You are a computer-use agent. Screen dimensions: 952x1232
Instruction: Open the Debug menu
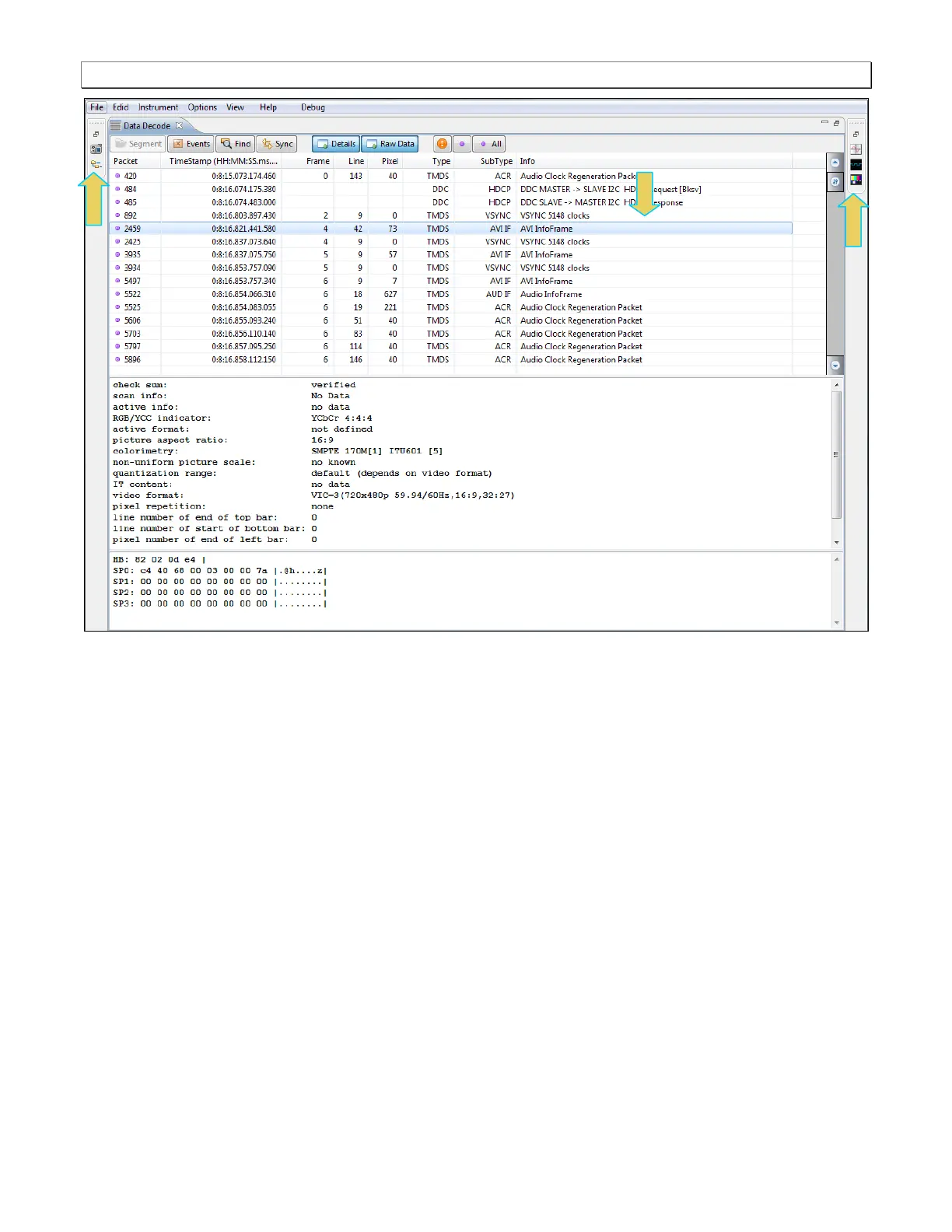click(x=313, y=107)
